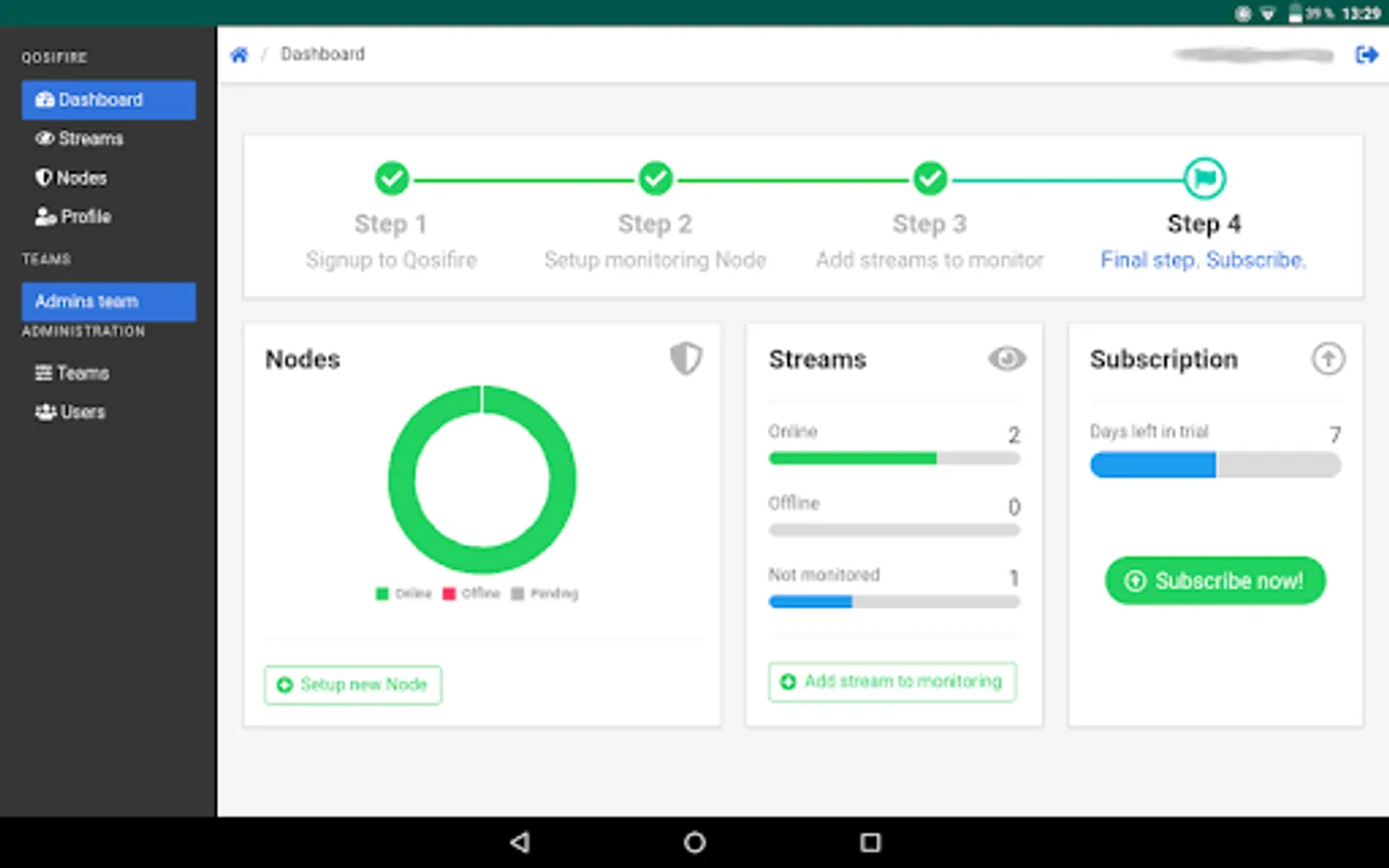Click the Subscribe now! button
Viewport: 1389px width, 868px height.
1215,581
